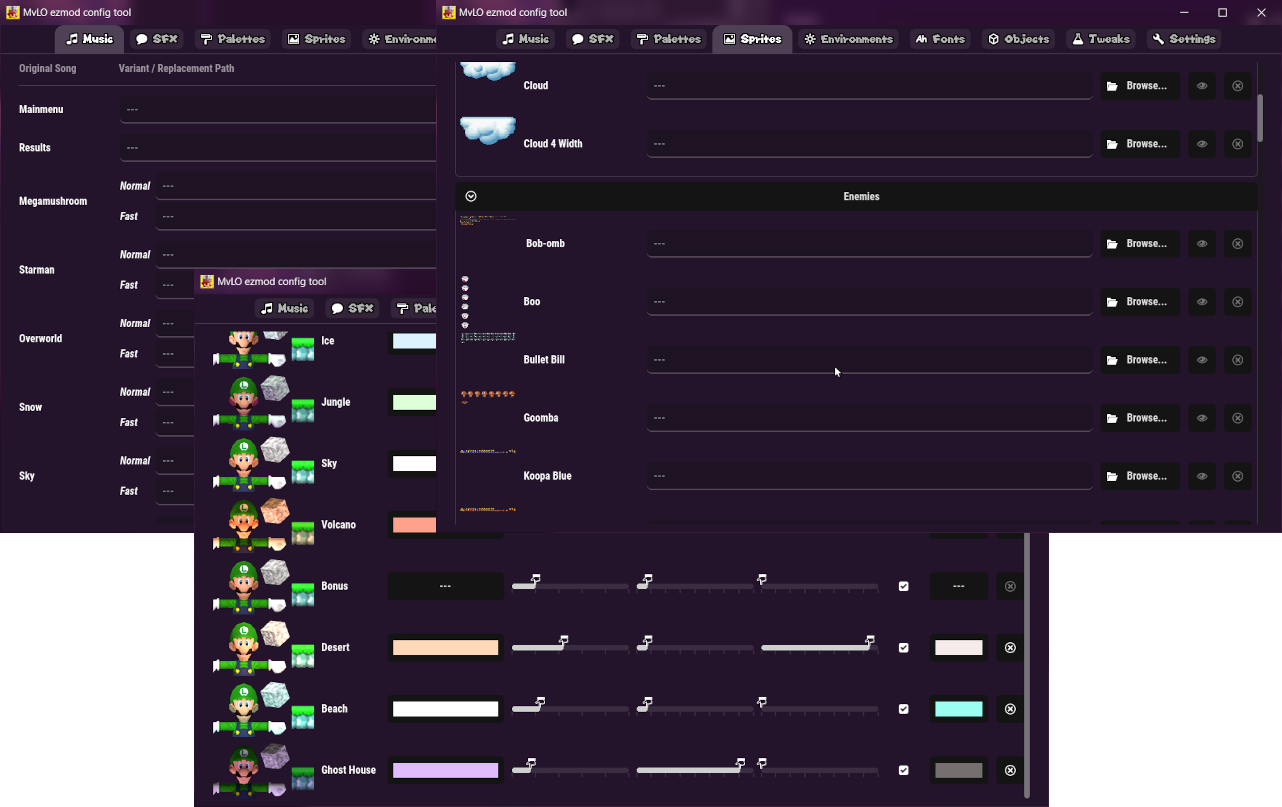Click the eye icon in the Goomba row
The width and height of the screenshot is (1282, 807).
point(1202,418)
